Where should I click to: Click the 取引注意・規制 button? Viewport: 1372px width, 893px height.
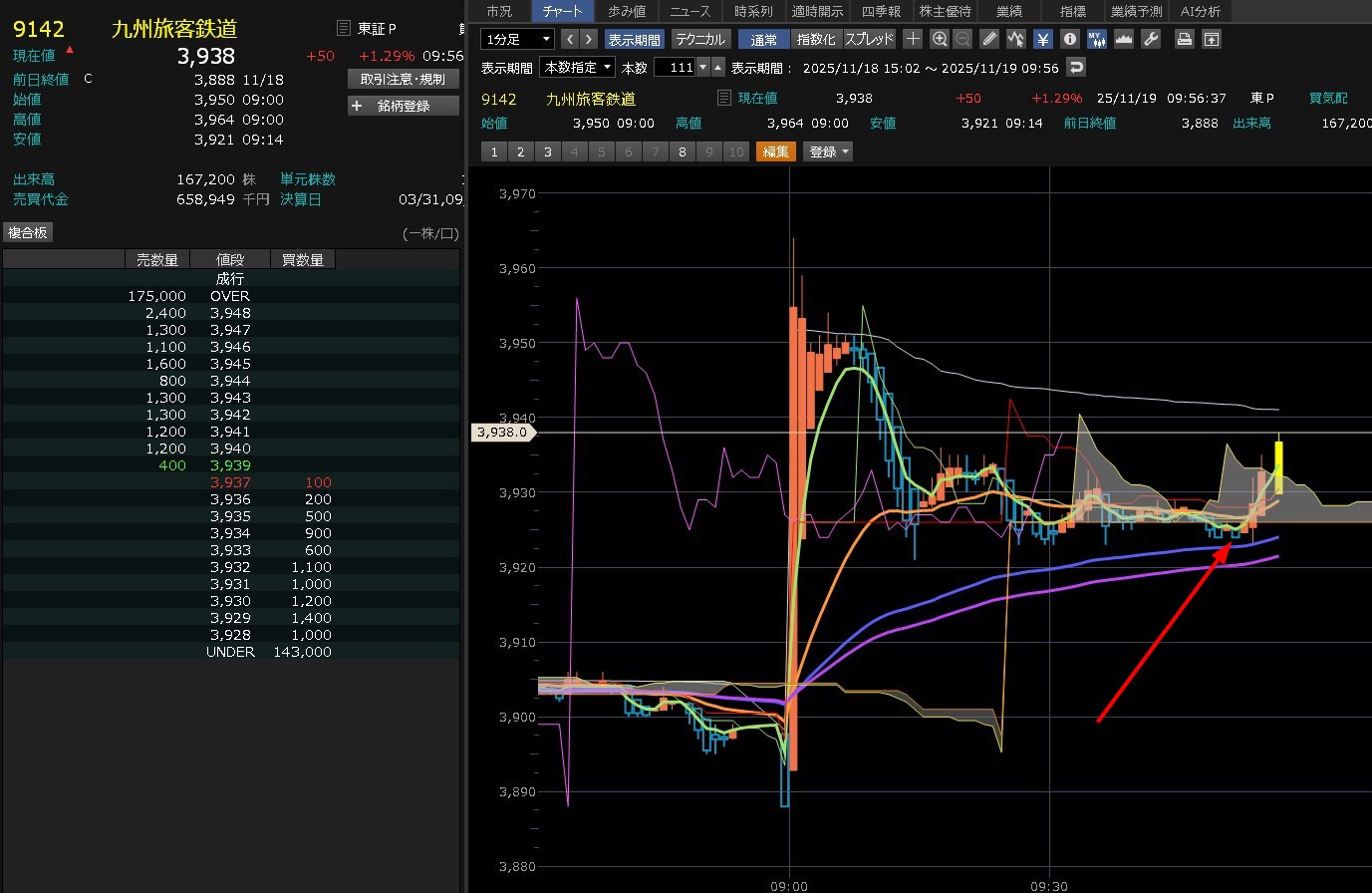(x=403, y=79)
